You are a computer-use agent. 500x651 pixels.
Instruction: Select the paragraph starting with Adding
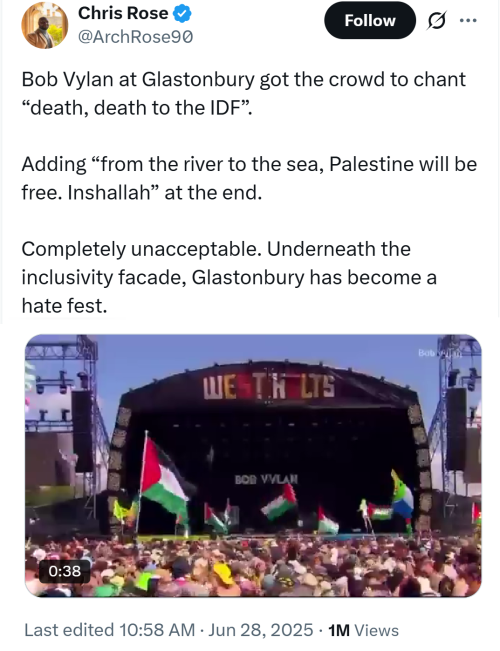pyautogui.click(x=249, y=178)
